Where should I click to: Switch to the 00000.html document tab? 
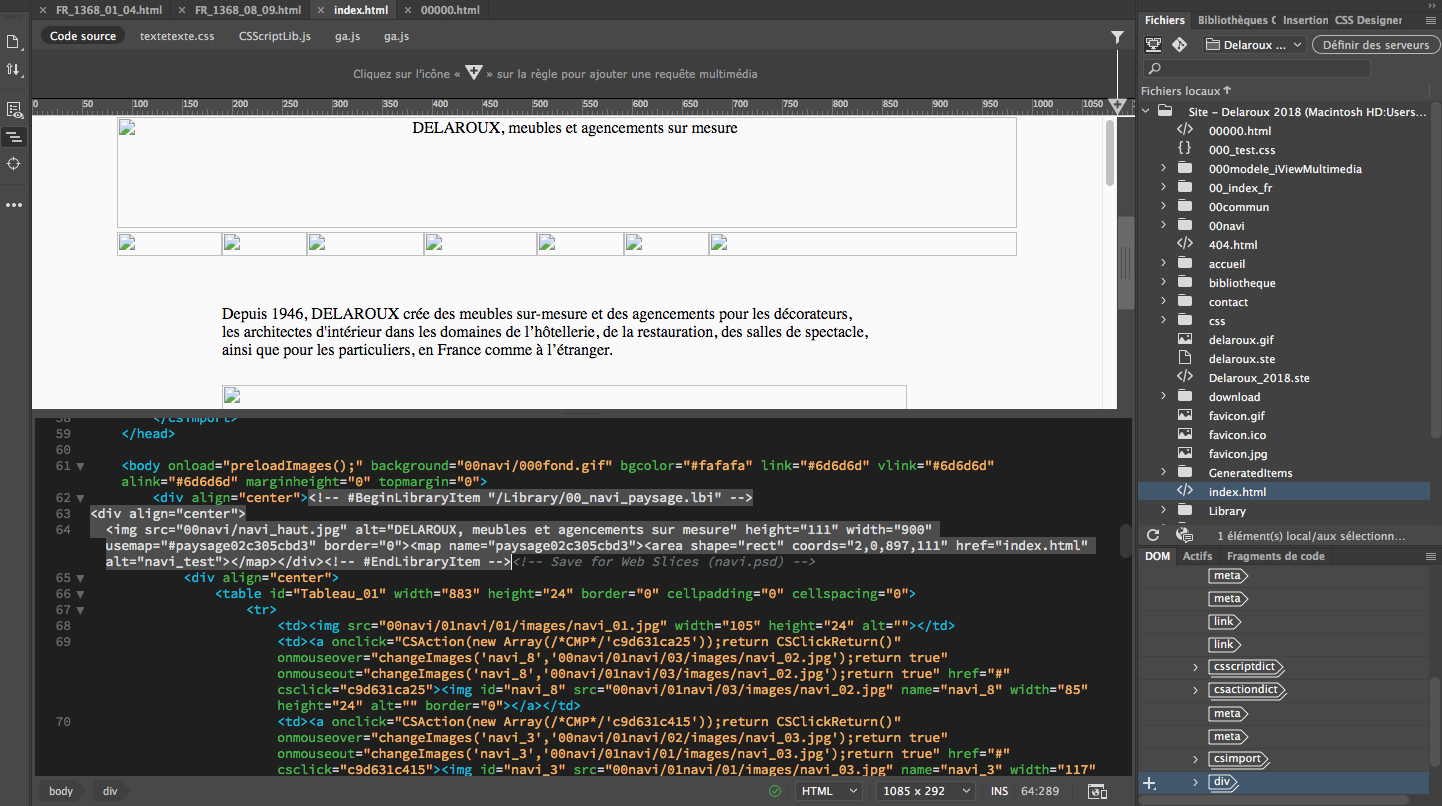[x=450, y=10]
